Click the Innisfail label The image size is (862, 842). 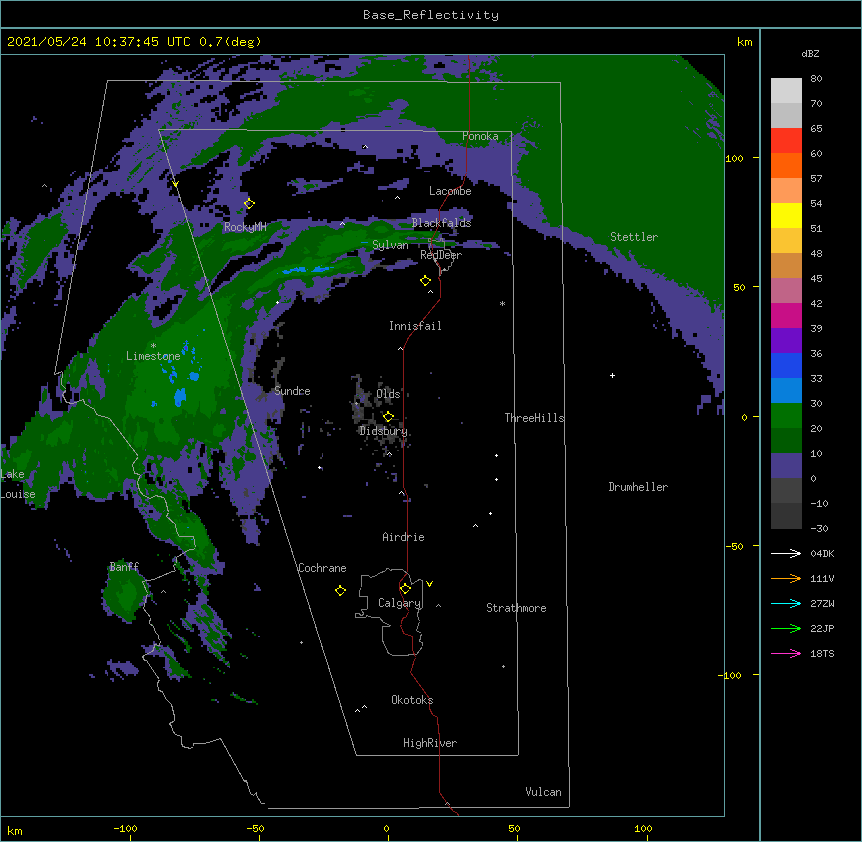pos(415,326)
